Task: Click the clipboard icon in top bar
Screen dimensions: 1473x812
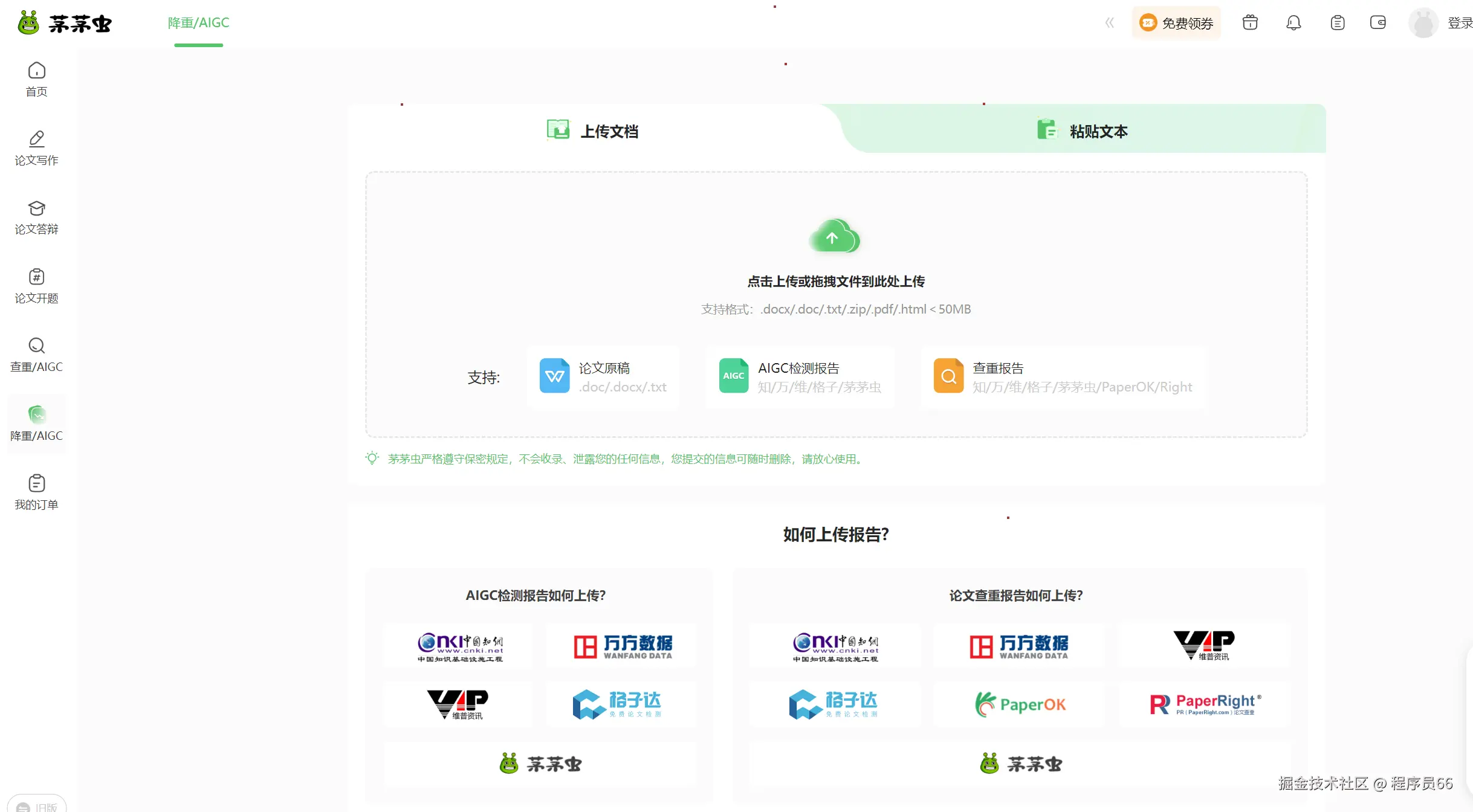Action: pyautogui.click(x=1337, y=23)
